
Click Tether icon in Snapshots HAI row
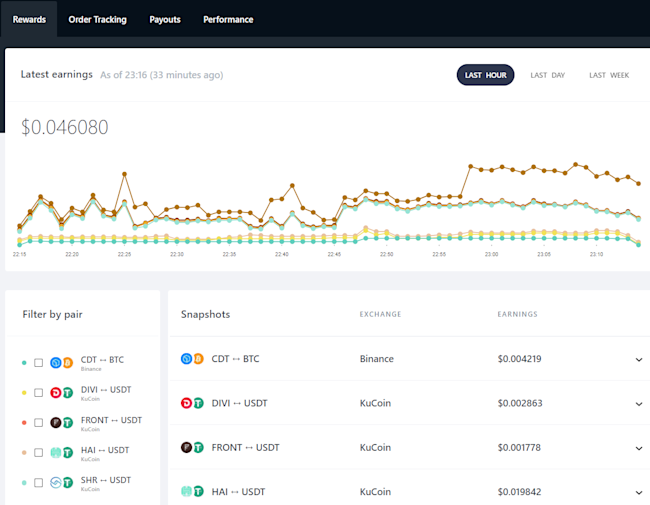pyautogui.click(x=199, y=492)
